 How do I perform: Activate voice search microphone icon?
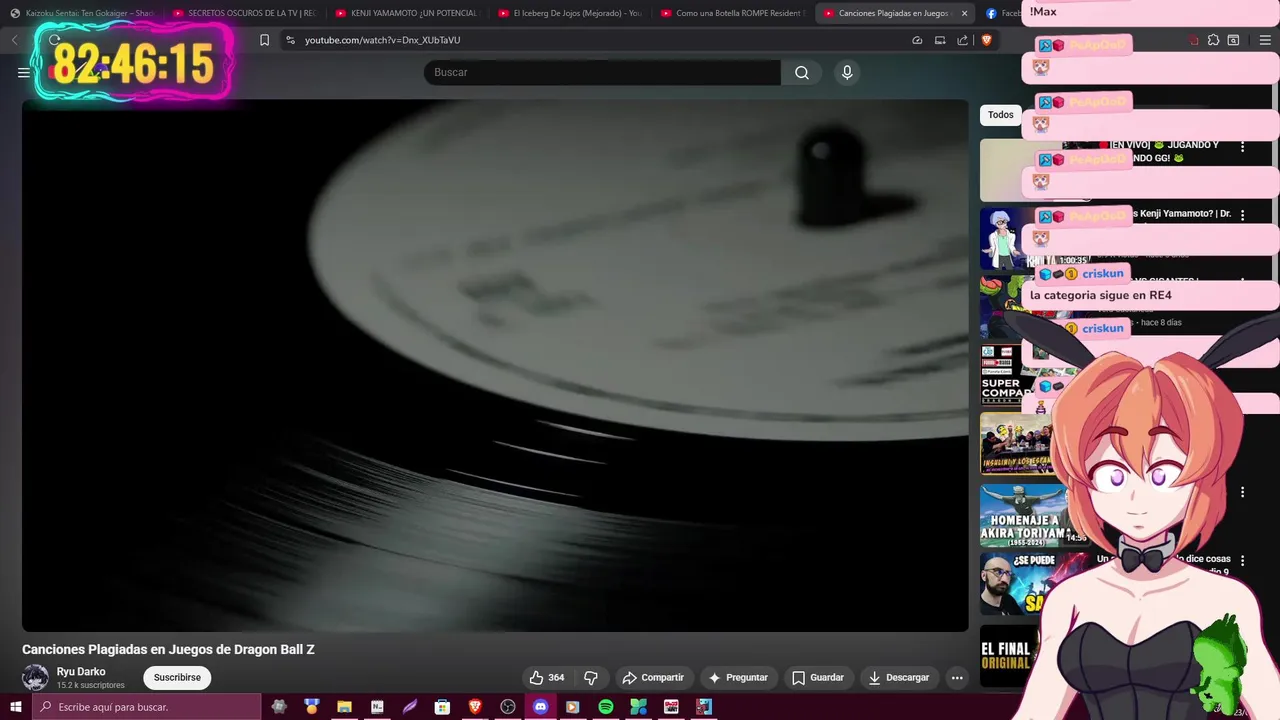tap(847, 72)
